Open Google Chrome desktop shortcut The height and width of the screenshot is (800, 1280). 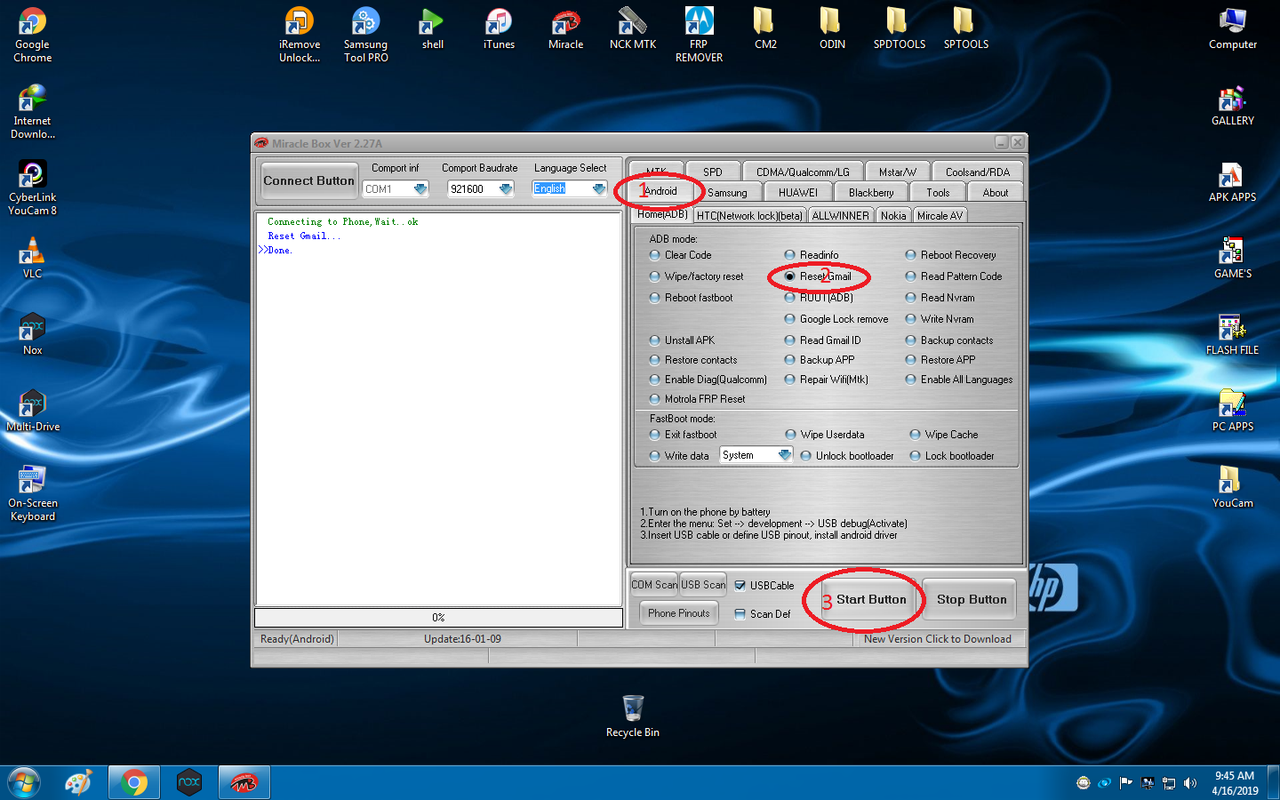pos(32,35)
